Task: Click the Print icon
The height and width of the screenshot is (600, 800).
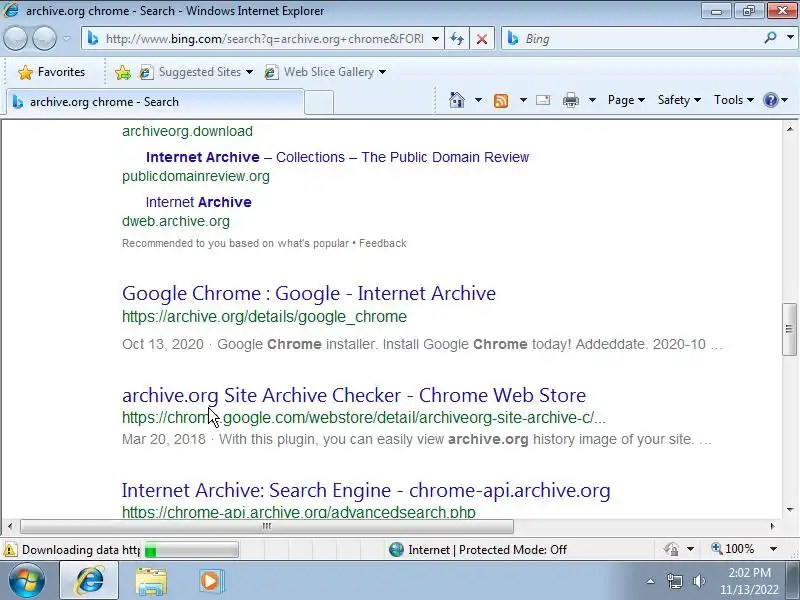Action: 570,100
